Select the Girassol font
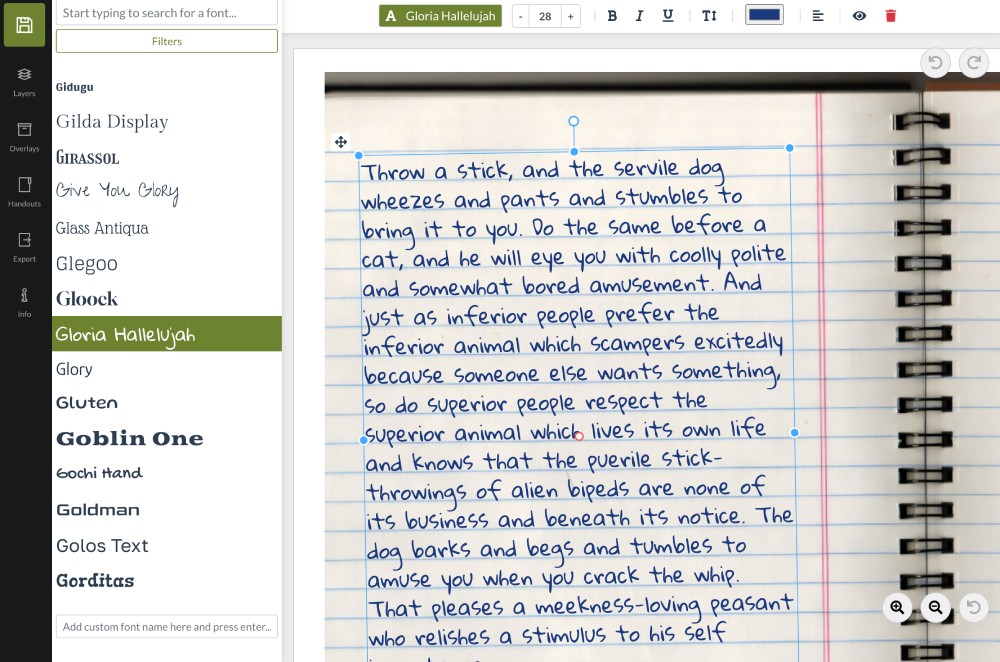This screenshot has width=1000, height=662. coord(87,157)
